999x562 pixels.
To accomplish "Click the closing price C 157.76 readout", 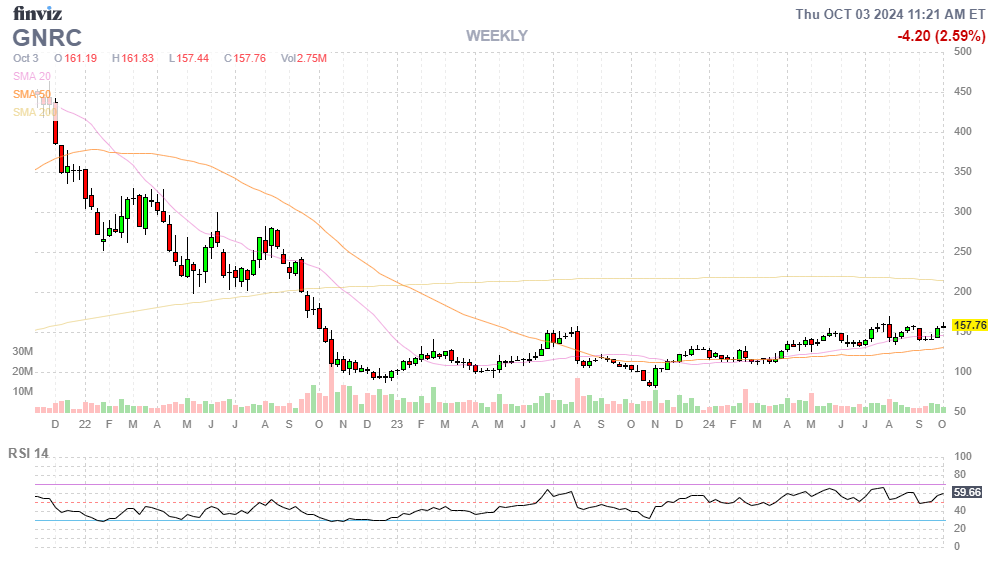I will 245,58.
